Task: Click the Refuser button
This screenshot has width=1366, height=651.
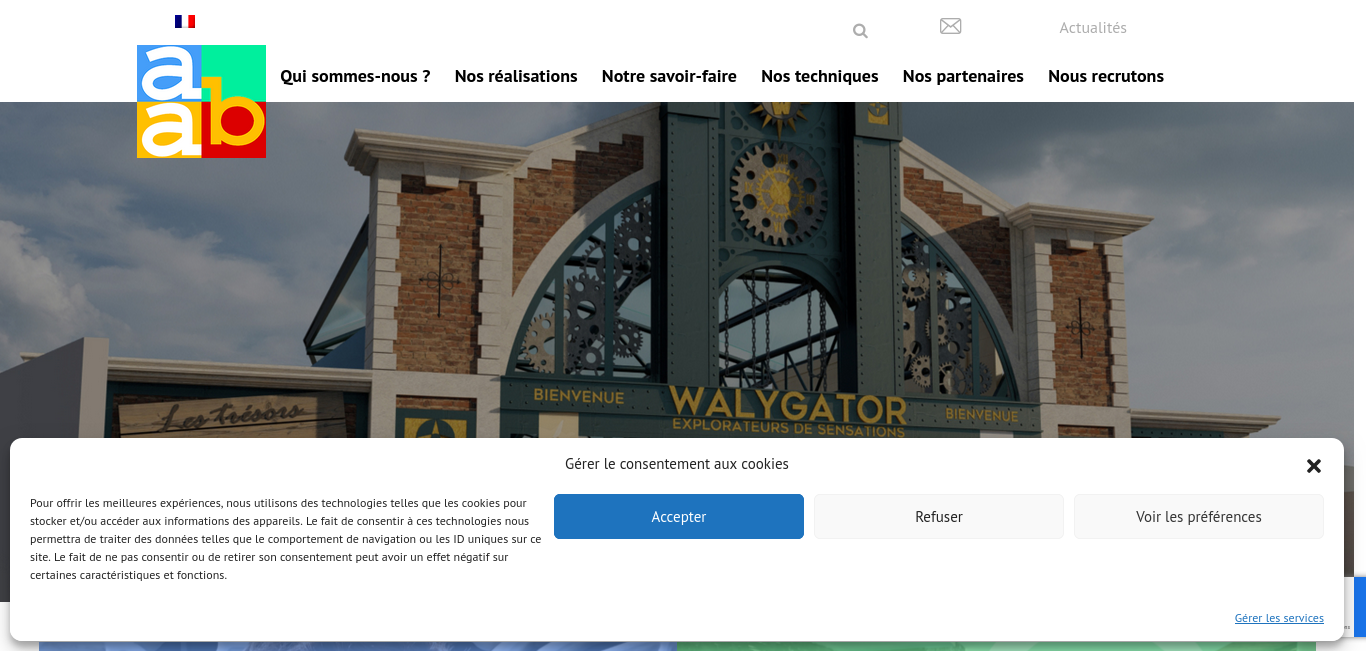Action: [939, 517]
